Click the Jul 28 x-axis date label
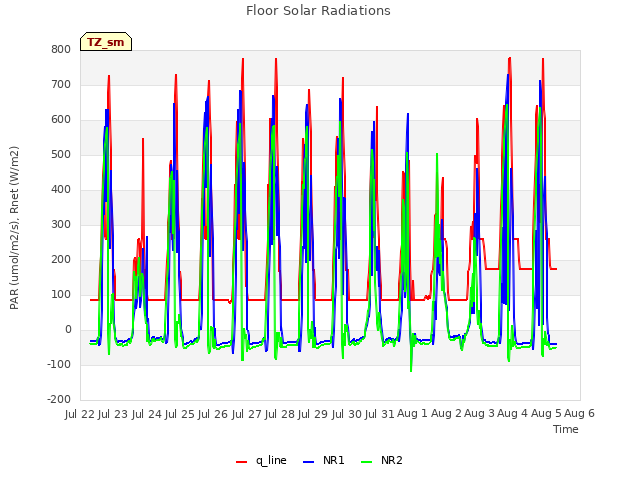Image resolution: width=640 pixels, height=480 pixels. pyautogui.click(x=280, y=414)
